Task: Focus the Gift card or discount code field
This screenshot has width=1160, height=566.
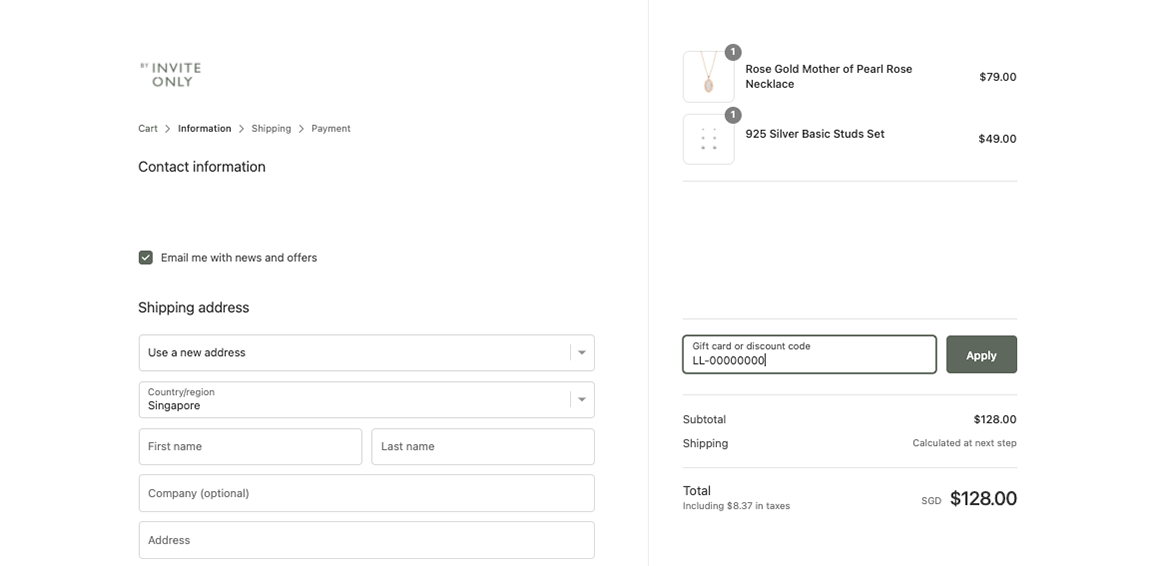Action: pyautogui.click(x=809, y=354)
